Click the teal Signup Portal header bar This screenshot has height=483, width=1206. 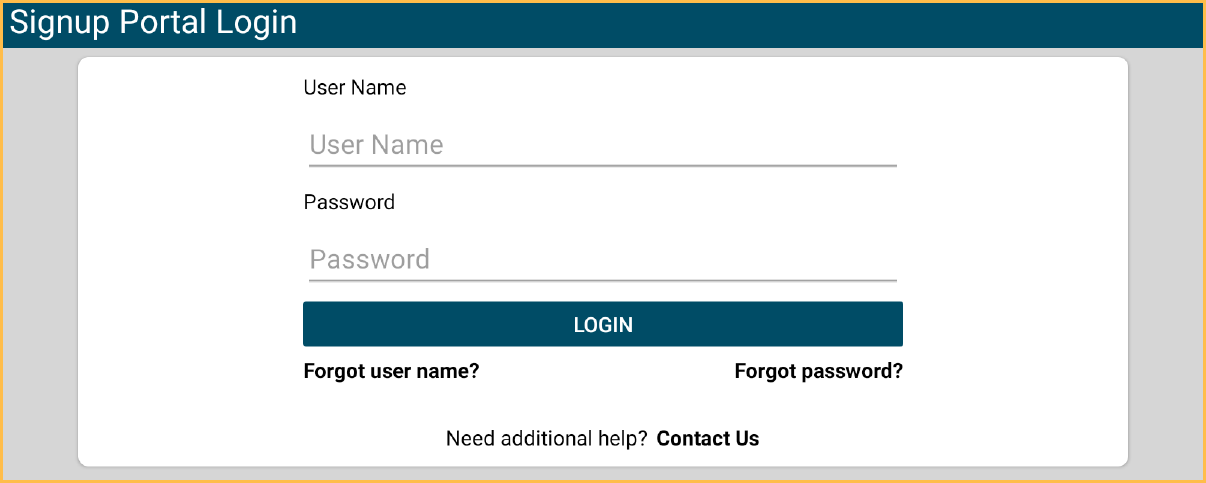click(750, 24)
